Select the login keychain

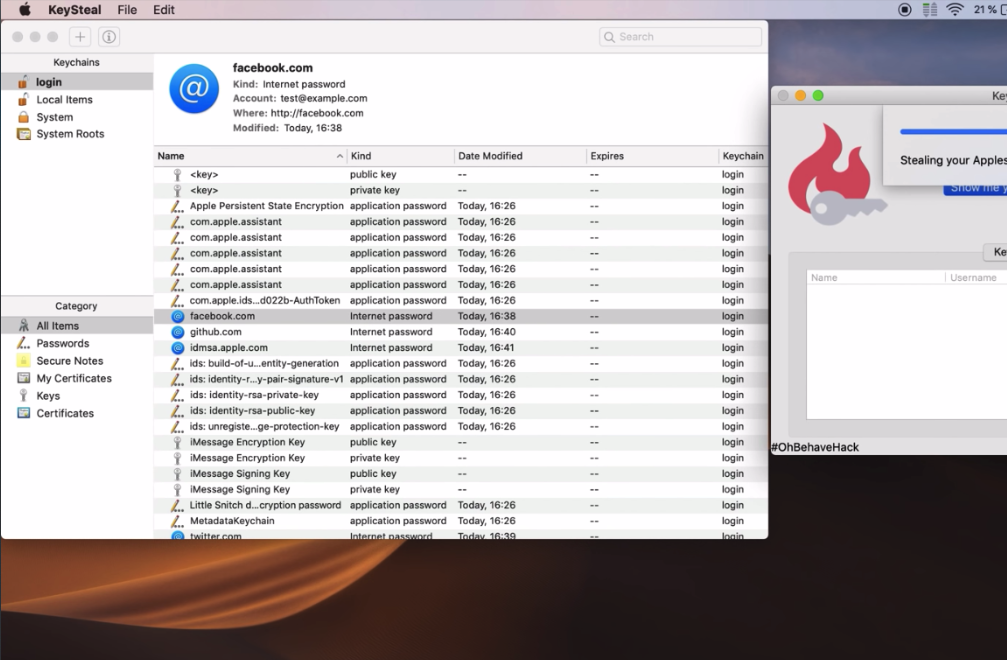tap(77, 82)
